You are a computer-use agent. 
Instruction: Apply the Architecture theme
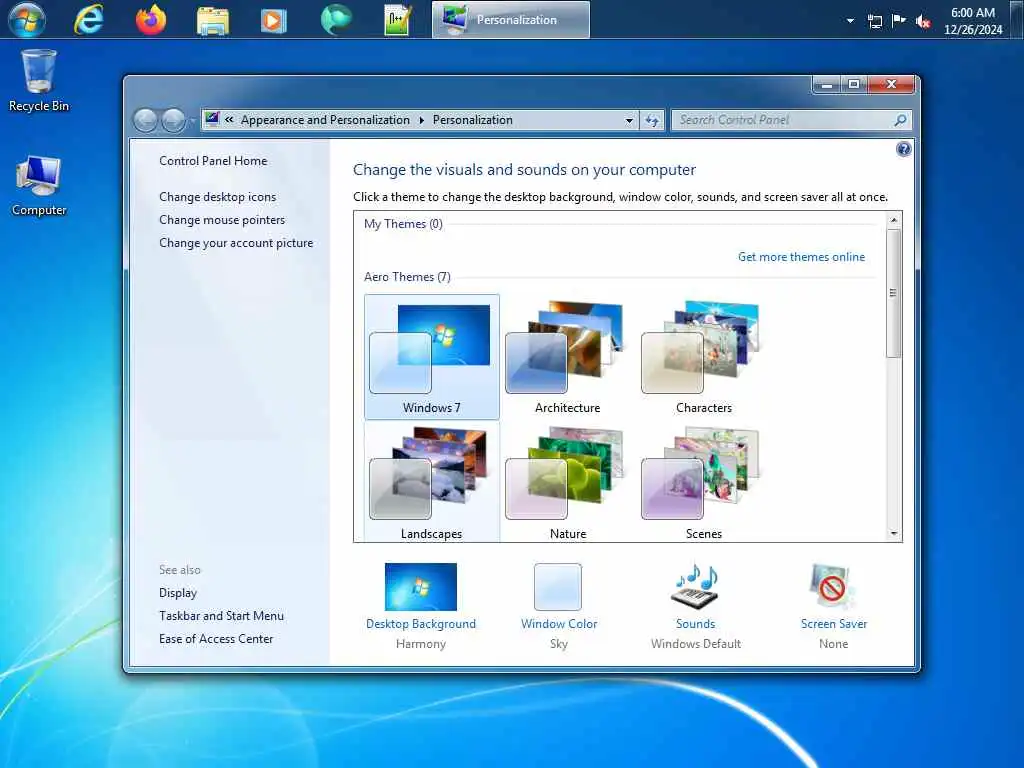point(568,357)
